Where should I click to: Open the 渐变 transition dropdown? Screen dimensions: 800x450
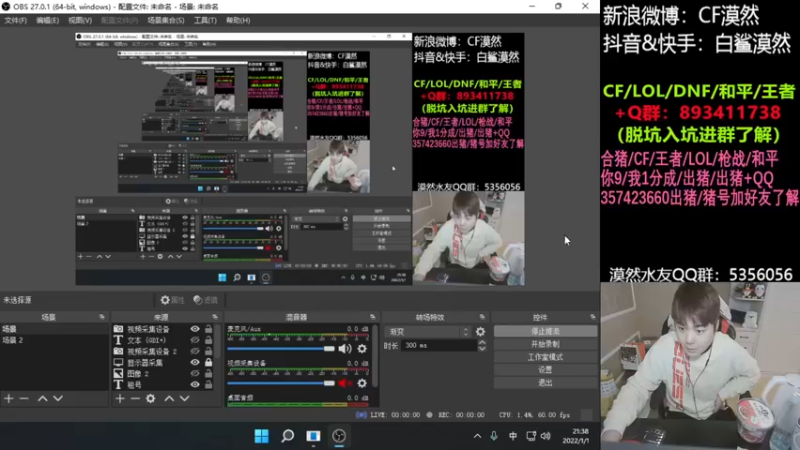[428, 332]
